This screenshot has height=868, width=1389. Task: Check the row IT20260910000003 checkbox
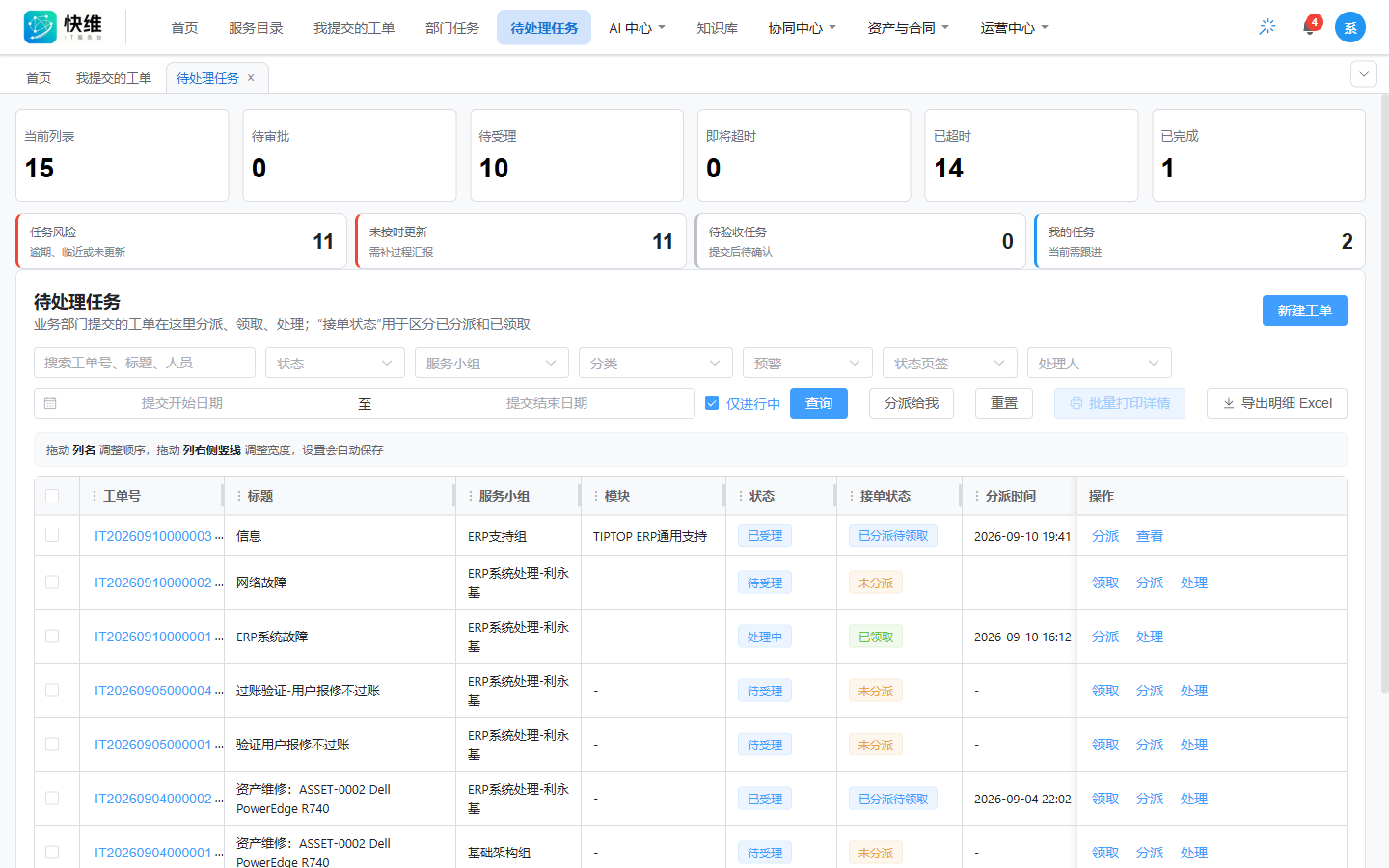pyautogui.click(x=52, y=535)
